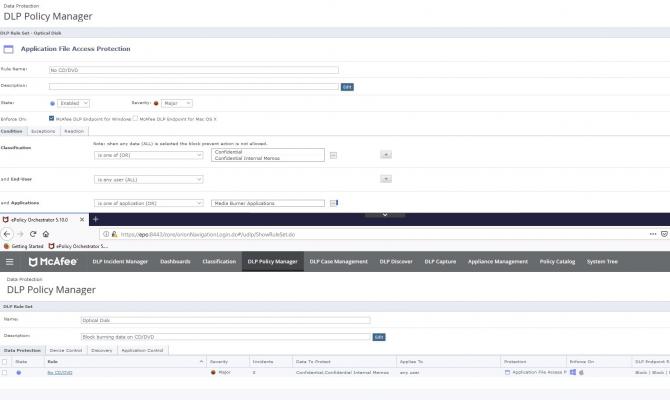Open the Discovery tab
This screenshot has width=670, height=400.
pos(102,350)
